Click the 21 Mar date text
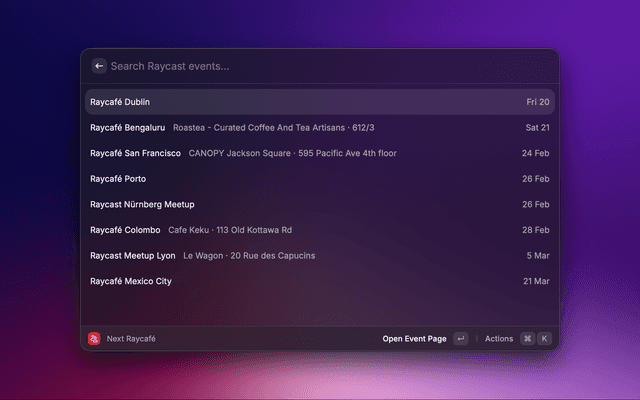Screen dimensions: 640x400 tap(535, 281)
